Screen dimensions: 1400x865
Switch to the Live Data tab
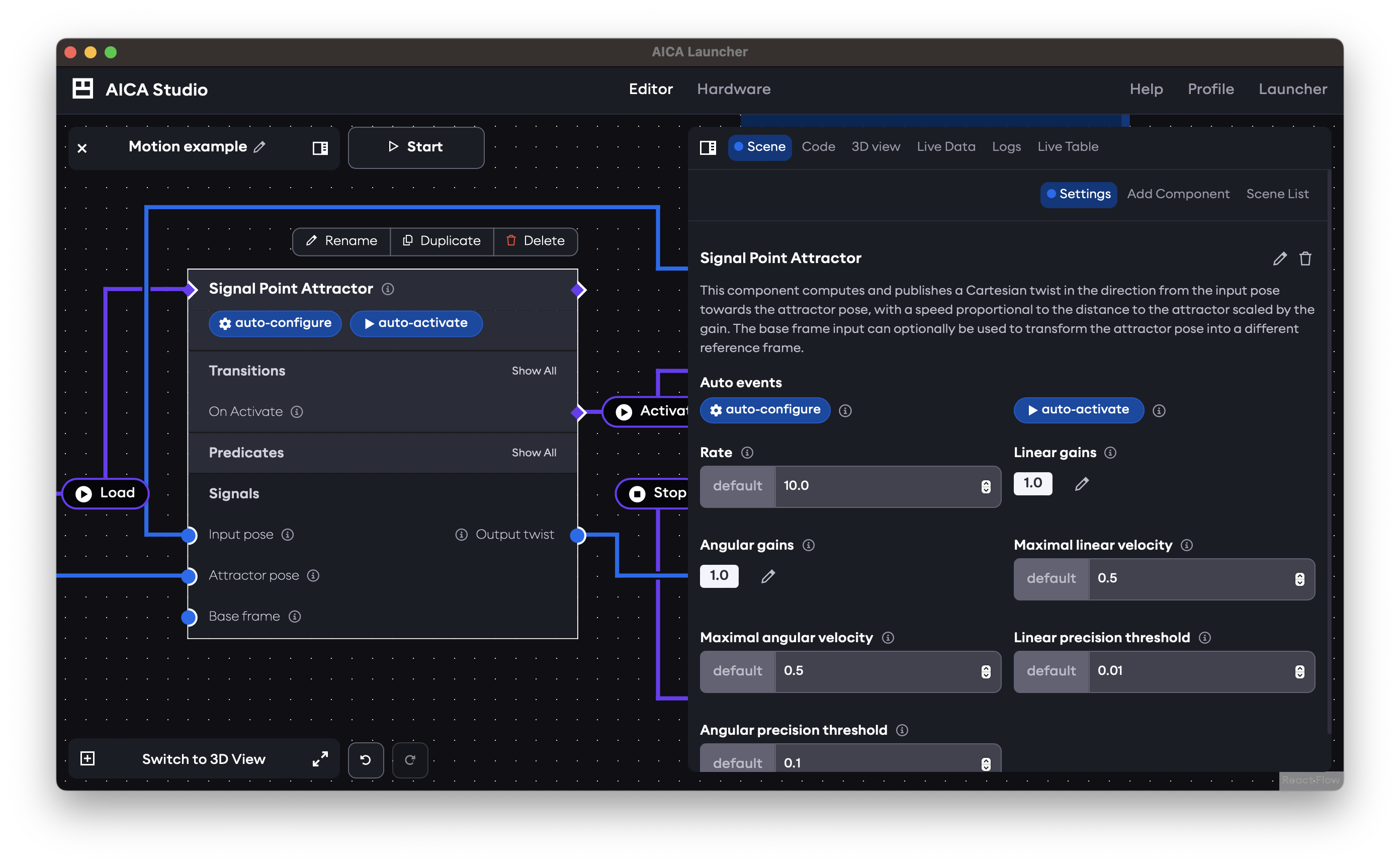click(946, 146)
